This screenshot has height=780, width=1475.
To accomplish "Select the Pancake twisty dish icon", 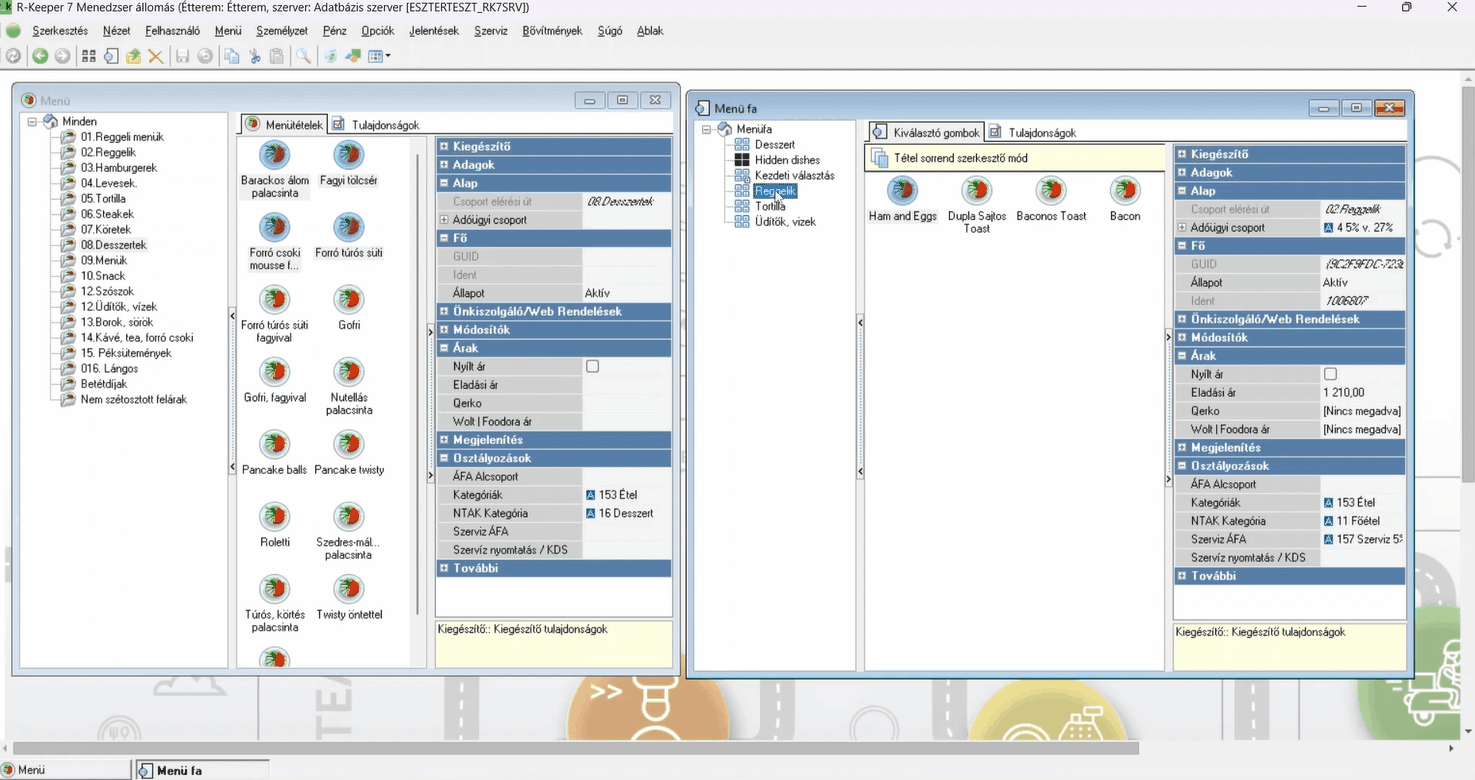I will pyautogui.click(x=349, y=444).
